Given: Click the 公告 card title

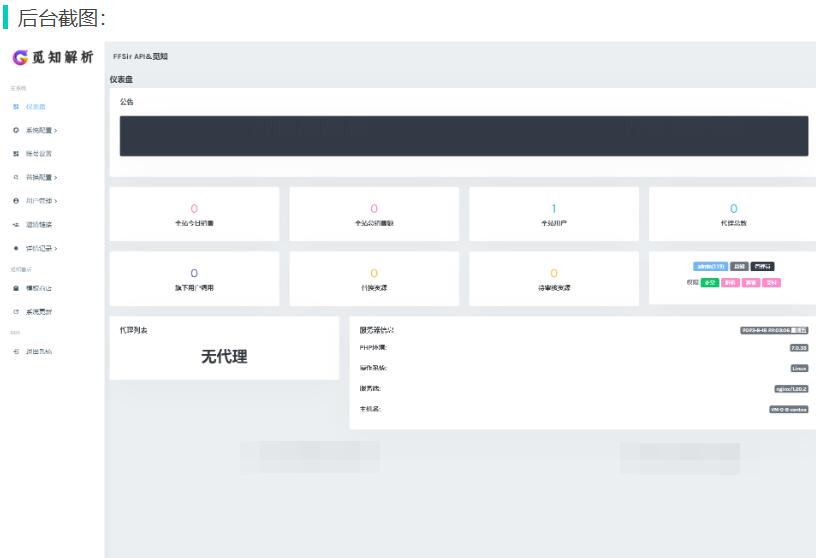Looking at the screenshot, I should coord(126,102).
